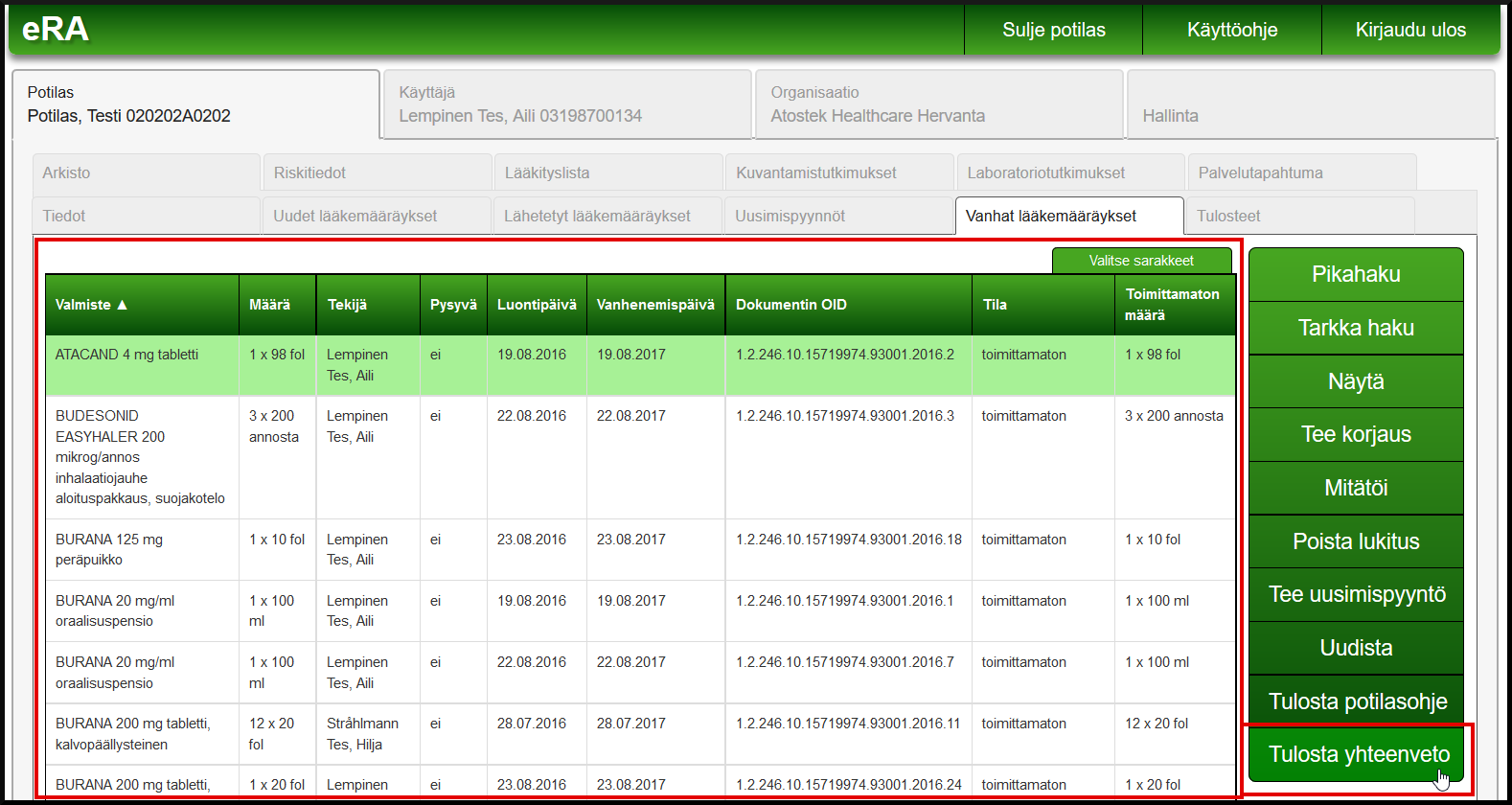
Task: Switch to the Käyttäjä tab
Action: point(567,104)
